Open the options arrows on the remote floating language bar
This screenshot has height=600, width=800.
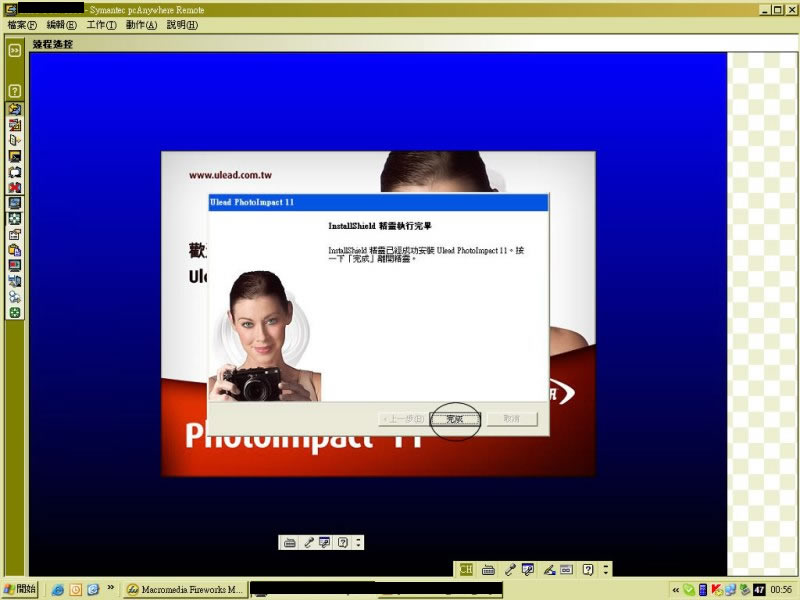(358, 542)
